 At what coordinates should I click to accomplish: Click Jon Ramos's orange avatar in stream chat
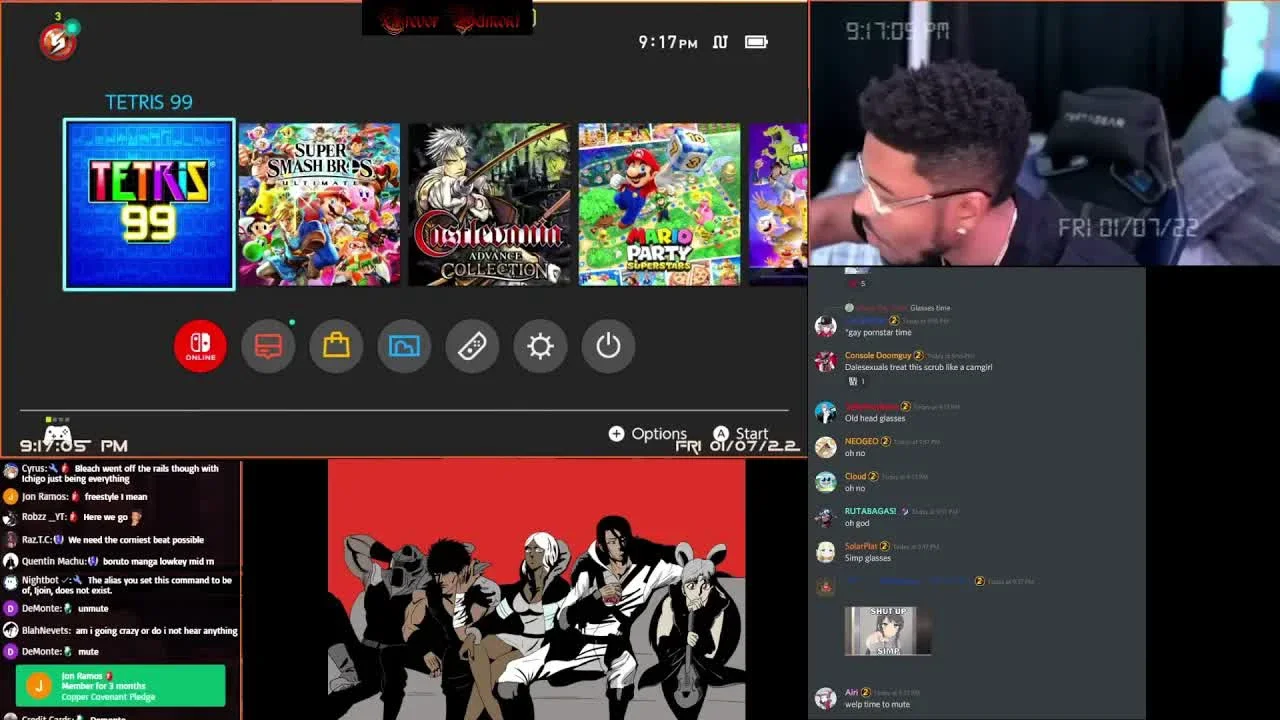point(10,496)
